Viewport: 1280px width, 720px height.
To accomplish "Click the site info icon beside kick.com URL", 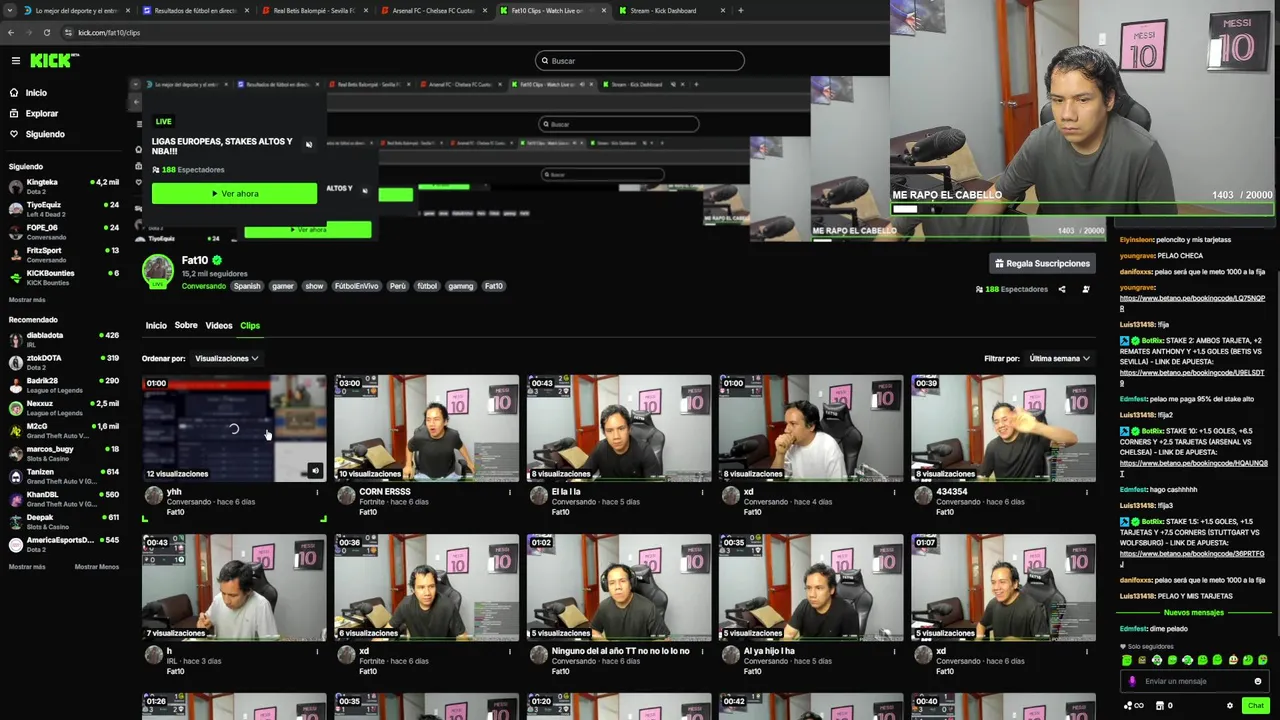I will (x=67, y=32).
